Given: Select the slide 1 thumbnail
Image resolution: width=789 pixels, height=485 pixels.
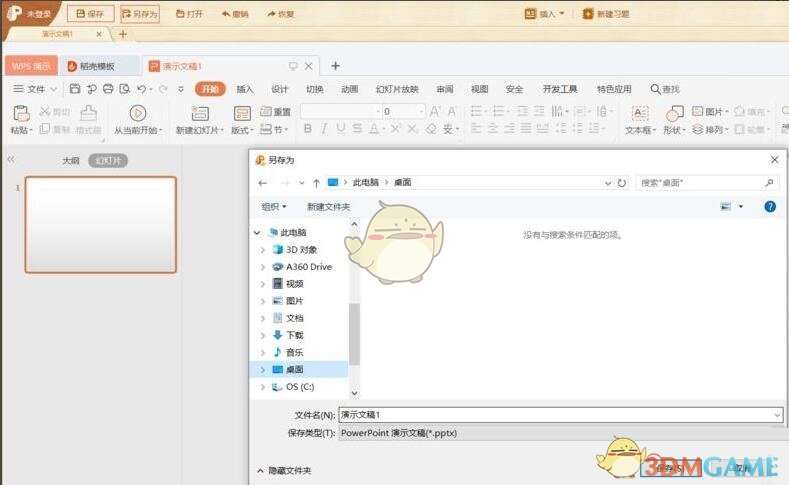Looking at the screenshot, I should click(101, 224).
